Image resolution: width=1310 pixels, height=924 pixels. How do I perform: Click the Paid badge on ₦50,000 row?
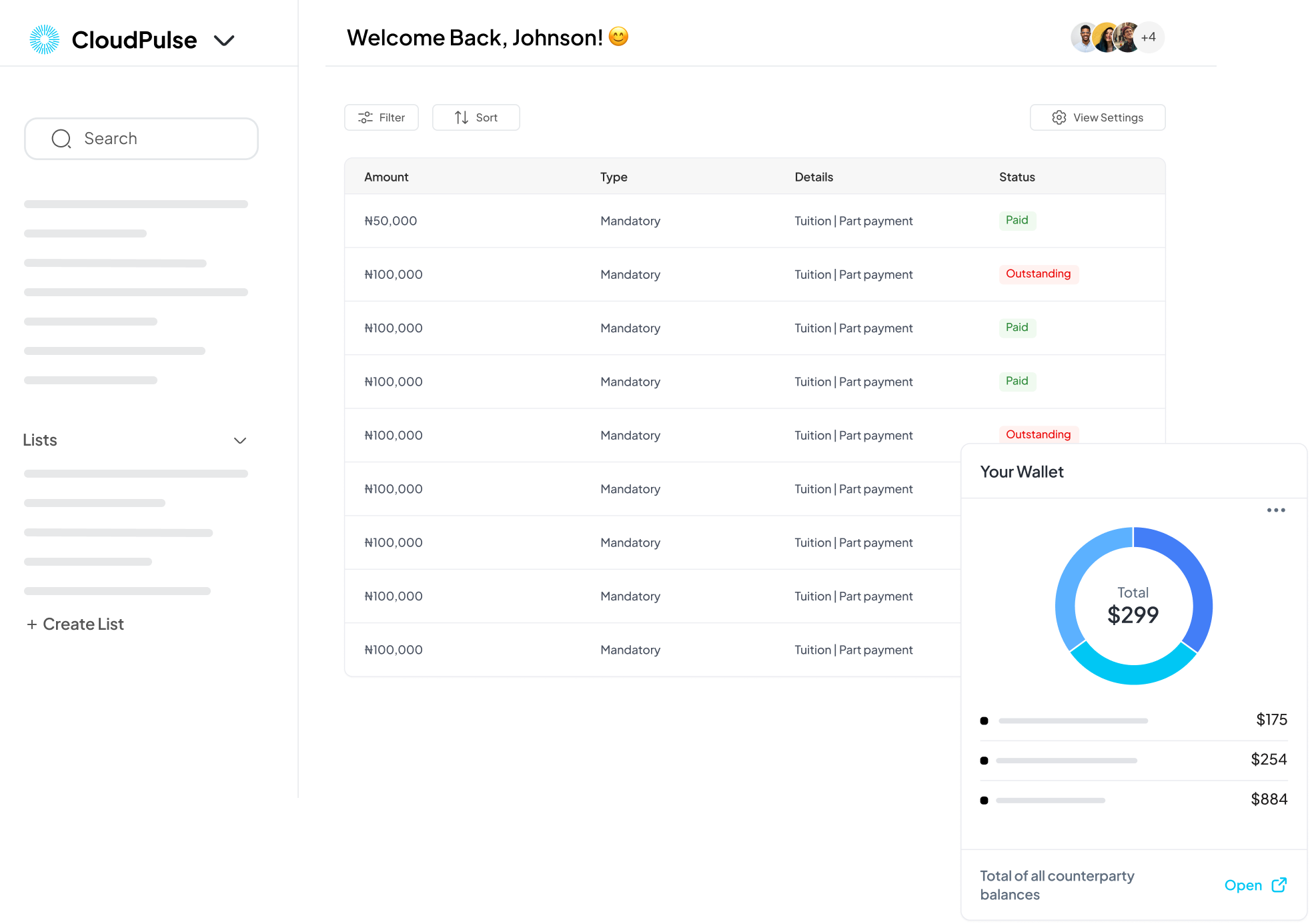(1017, 220)
